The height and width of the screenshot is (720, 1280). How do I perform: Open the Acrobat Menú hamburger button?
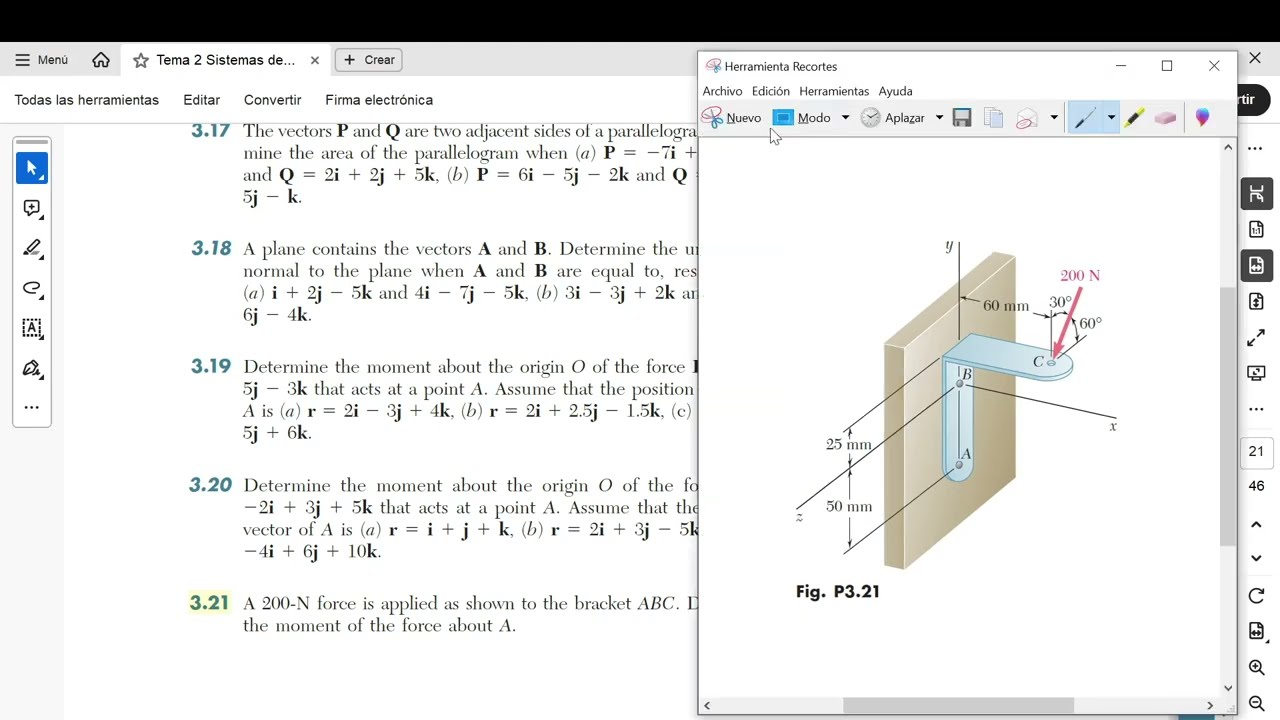42,60
